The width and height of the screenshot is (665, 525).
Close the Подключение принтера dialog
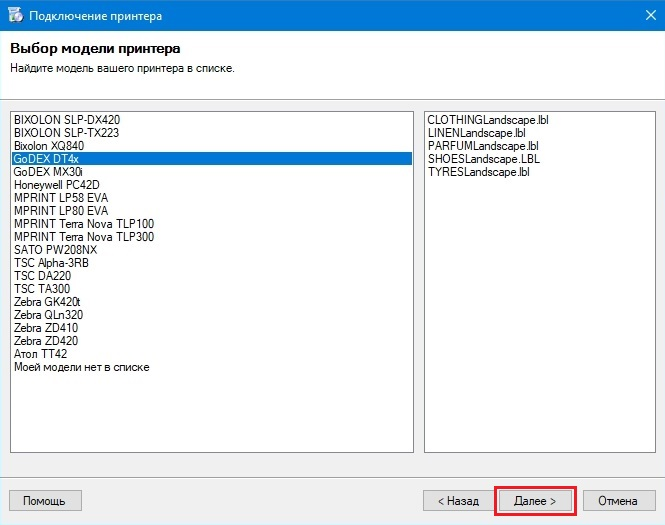pyautogui.click(x=651, y=15)
